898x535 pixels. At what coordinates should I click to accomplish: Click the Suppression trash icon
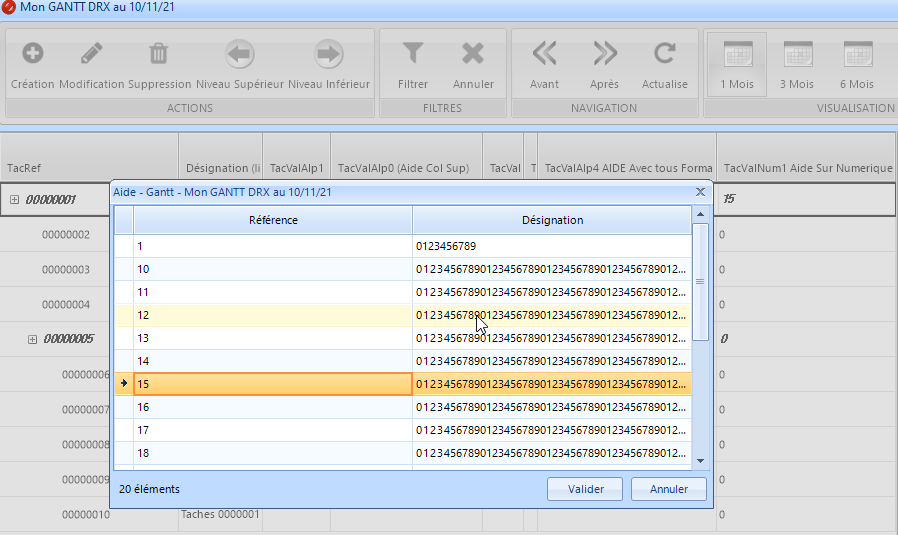point(159,54)
